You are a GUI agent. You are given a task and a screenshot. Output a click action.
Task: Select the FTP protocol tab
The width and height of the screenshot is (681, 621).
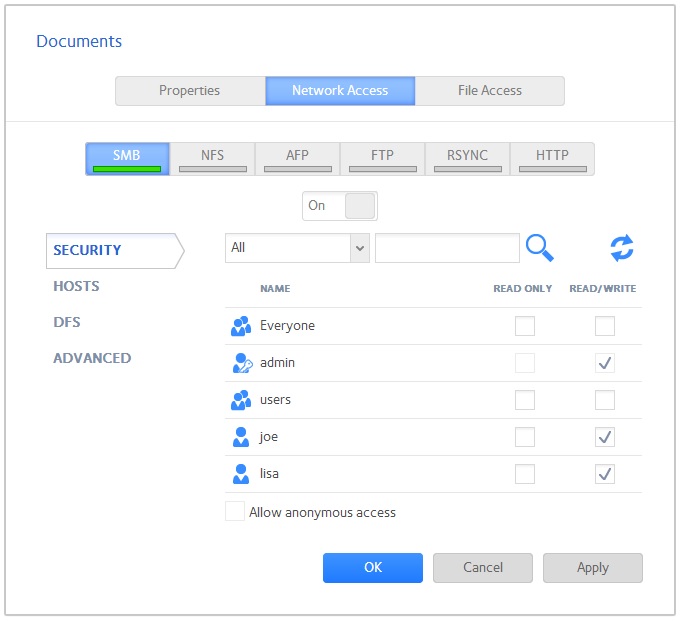[x=382, y=158]
